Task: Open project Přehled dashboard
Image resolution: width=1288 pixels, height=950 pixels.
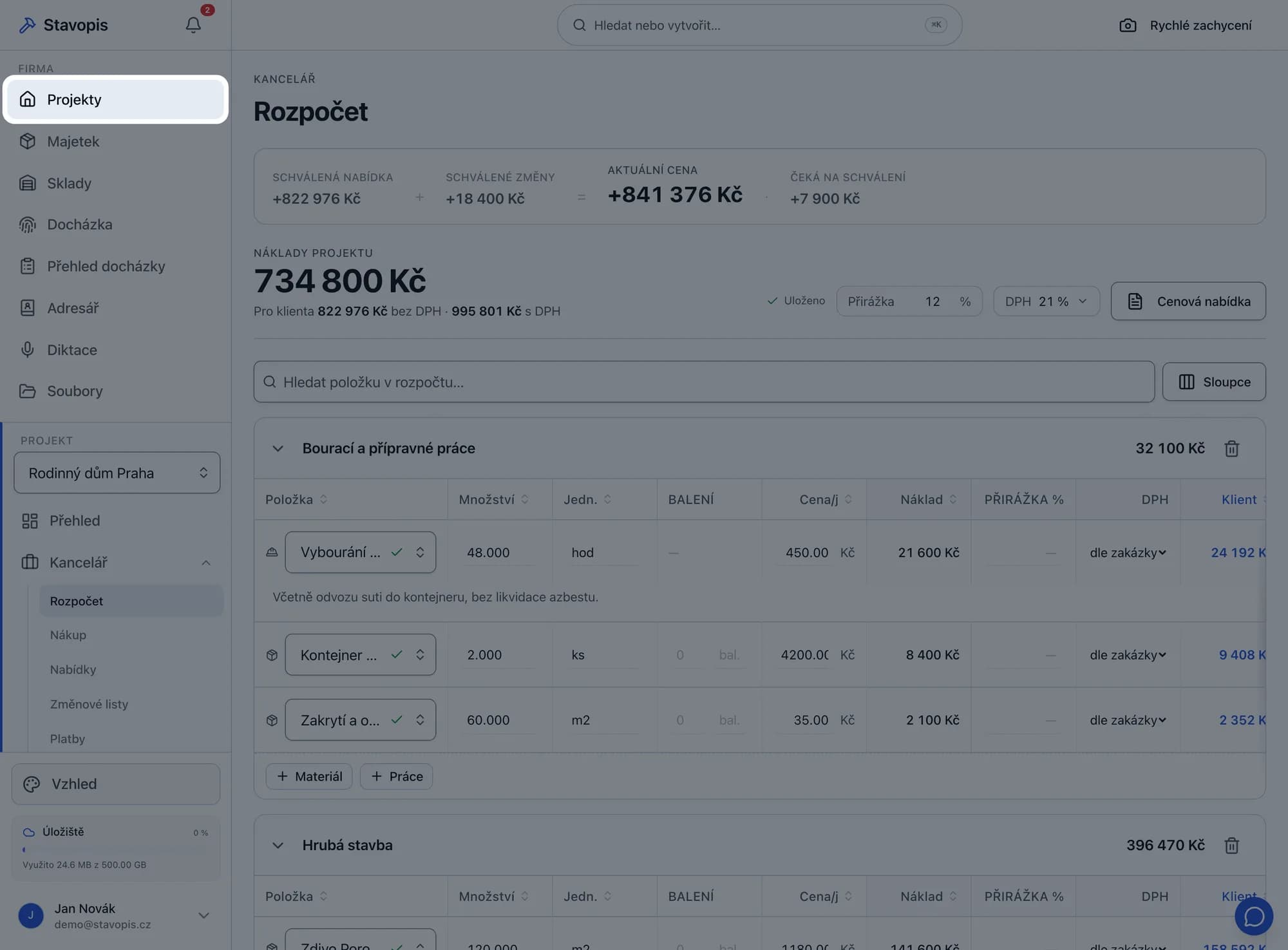Action: point(117,520)
